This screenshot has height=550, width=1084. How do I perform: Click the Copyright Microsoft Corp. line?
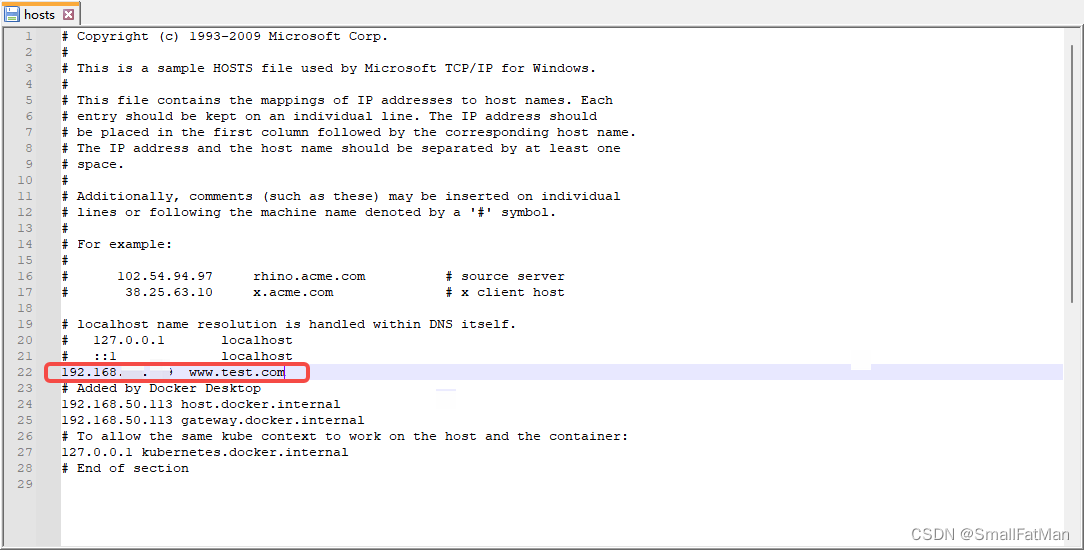(225, 36)
